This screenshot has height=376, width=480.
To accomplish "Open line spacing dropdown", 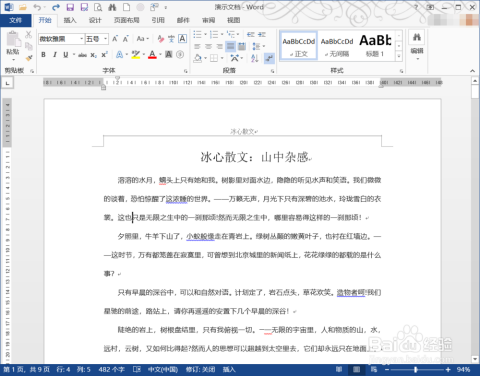I will pos(258,46).
